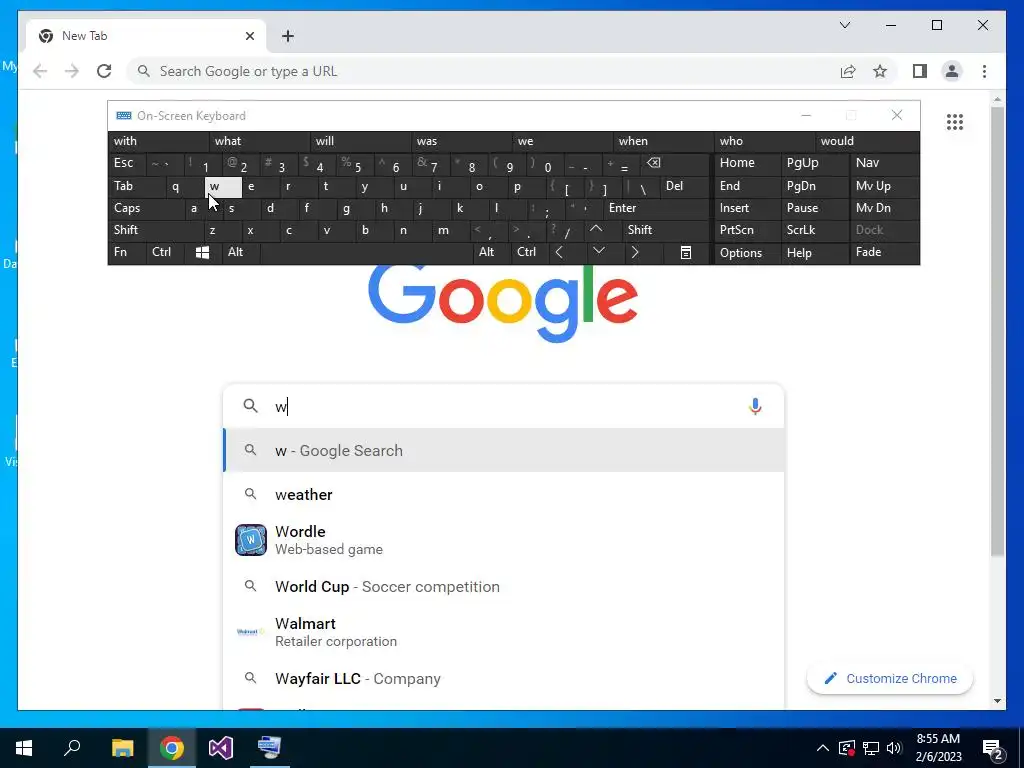Select the World Cup suggestion
The image size is (1024, 768).
click(x=504, y=586)
